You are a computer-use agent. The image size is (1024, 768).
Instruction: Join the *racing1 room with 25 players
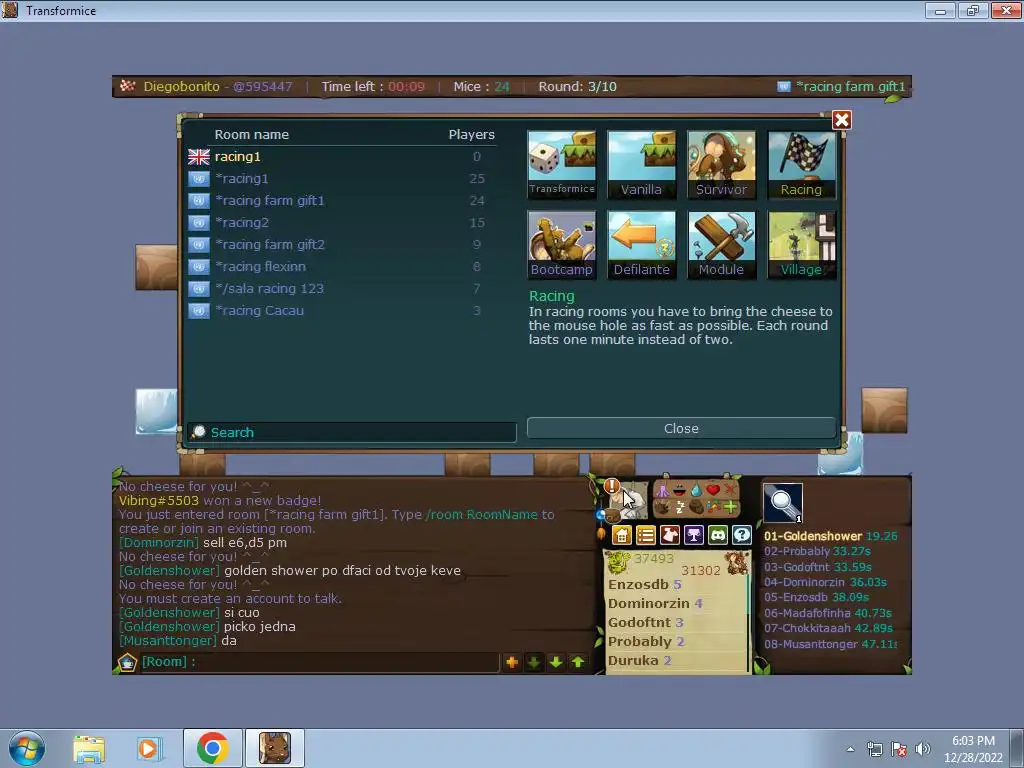tap(342, 178)
